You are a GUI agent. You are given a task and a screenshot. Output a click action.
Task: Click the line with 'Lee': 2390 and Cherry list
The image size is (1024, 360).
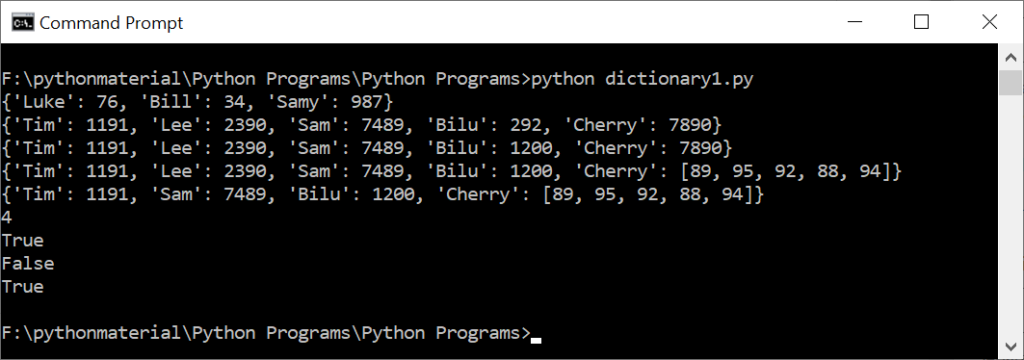[452, 172]
